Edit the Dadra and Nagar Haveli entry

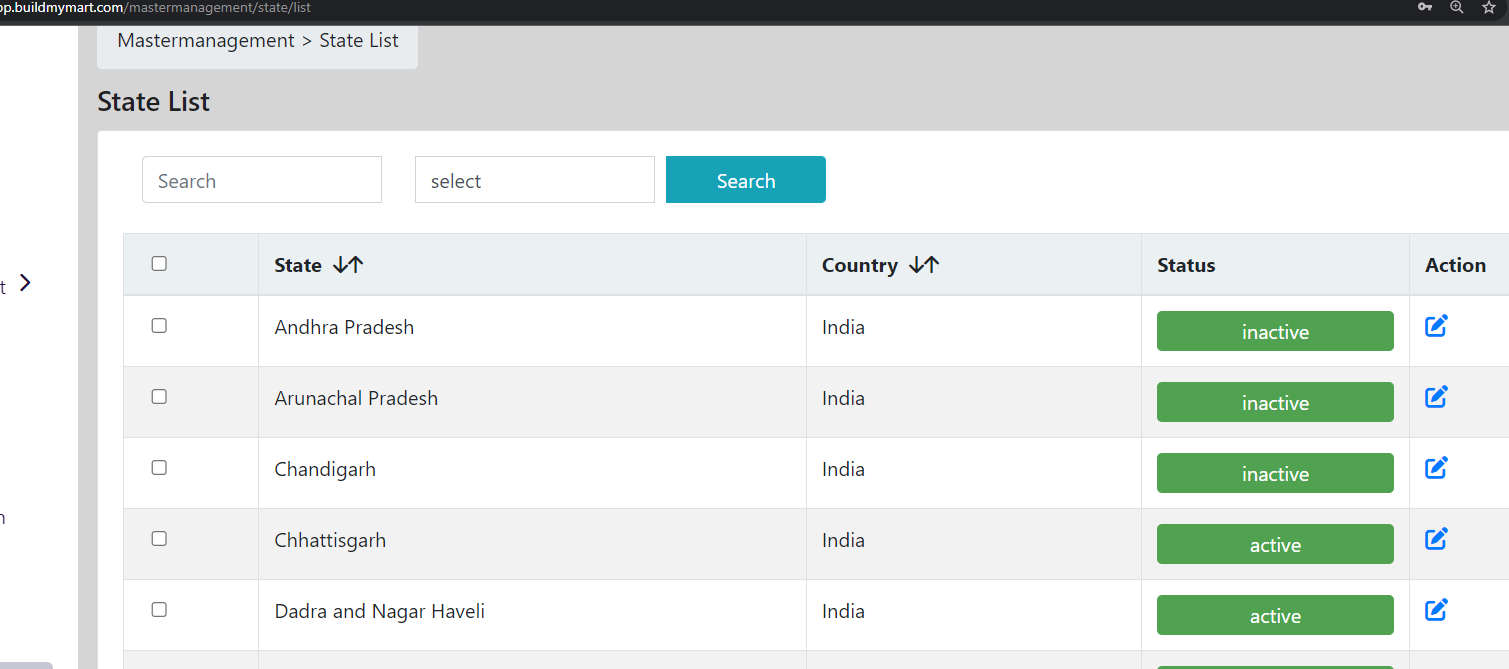[x=1436, y=610]
